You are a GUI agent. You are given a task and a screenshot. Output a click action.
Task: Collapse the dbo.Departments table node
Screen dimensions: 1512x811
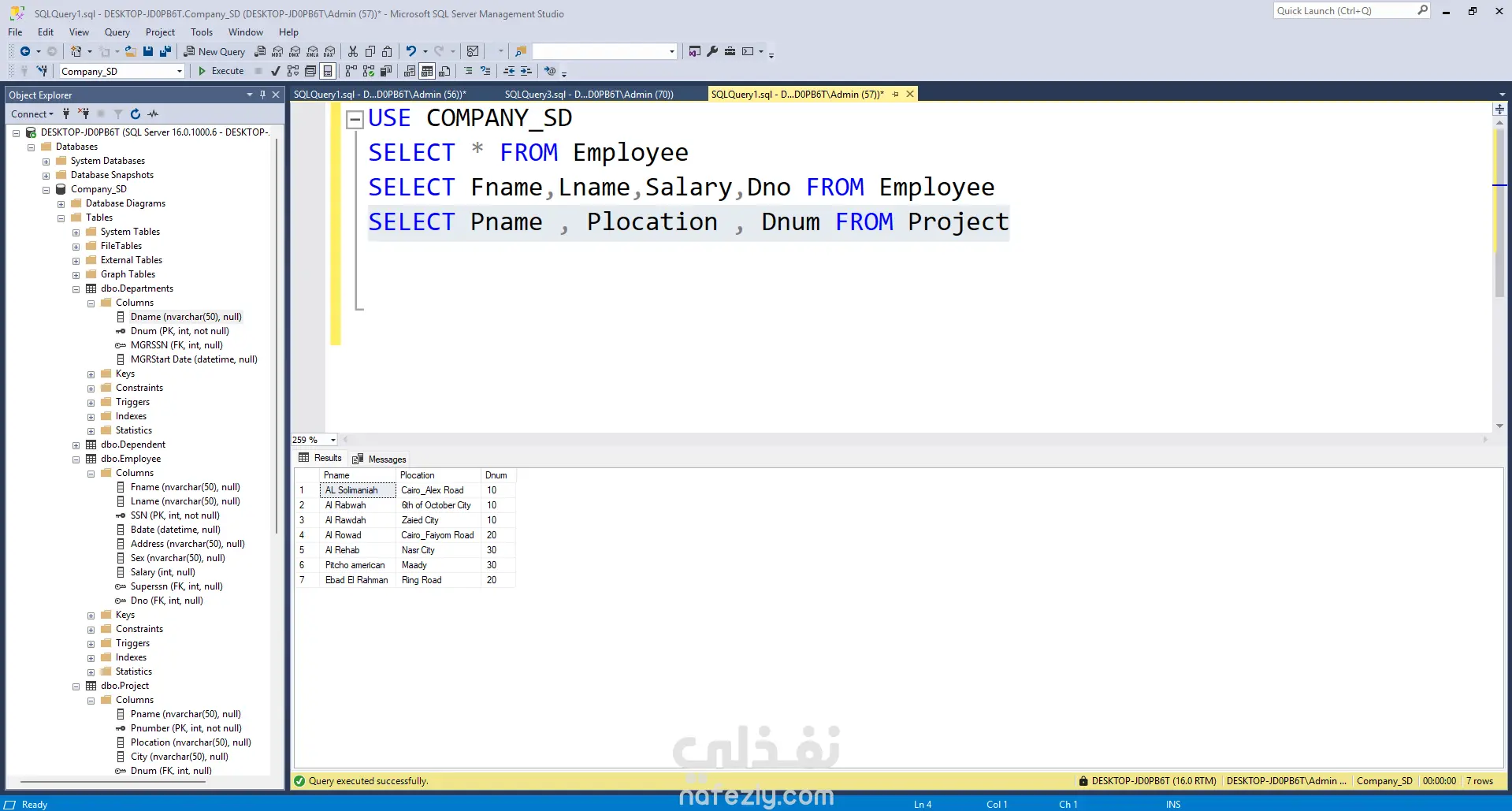click(76, 289)
